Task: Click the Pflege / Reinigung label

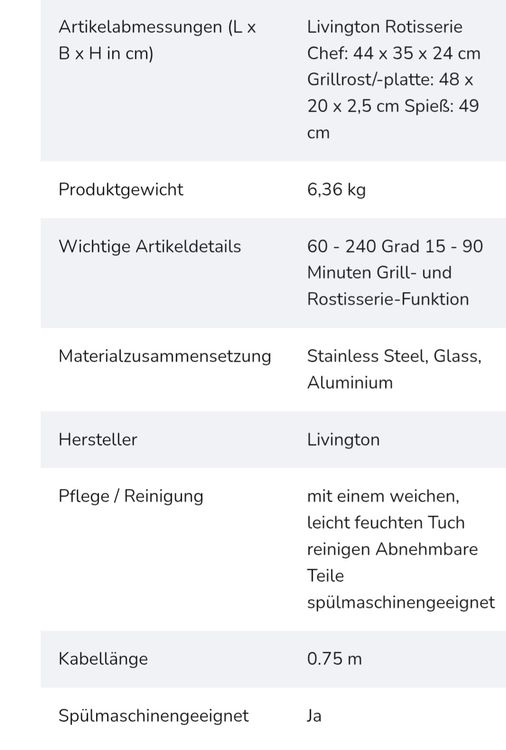Action: click(131, 496)
